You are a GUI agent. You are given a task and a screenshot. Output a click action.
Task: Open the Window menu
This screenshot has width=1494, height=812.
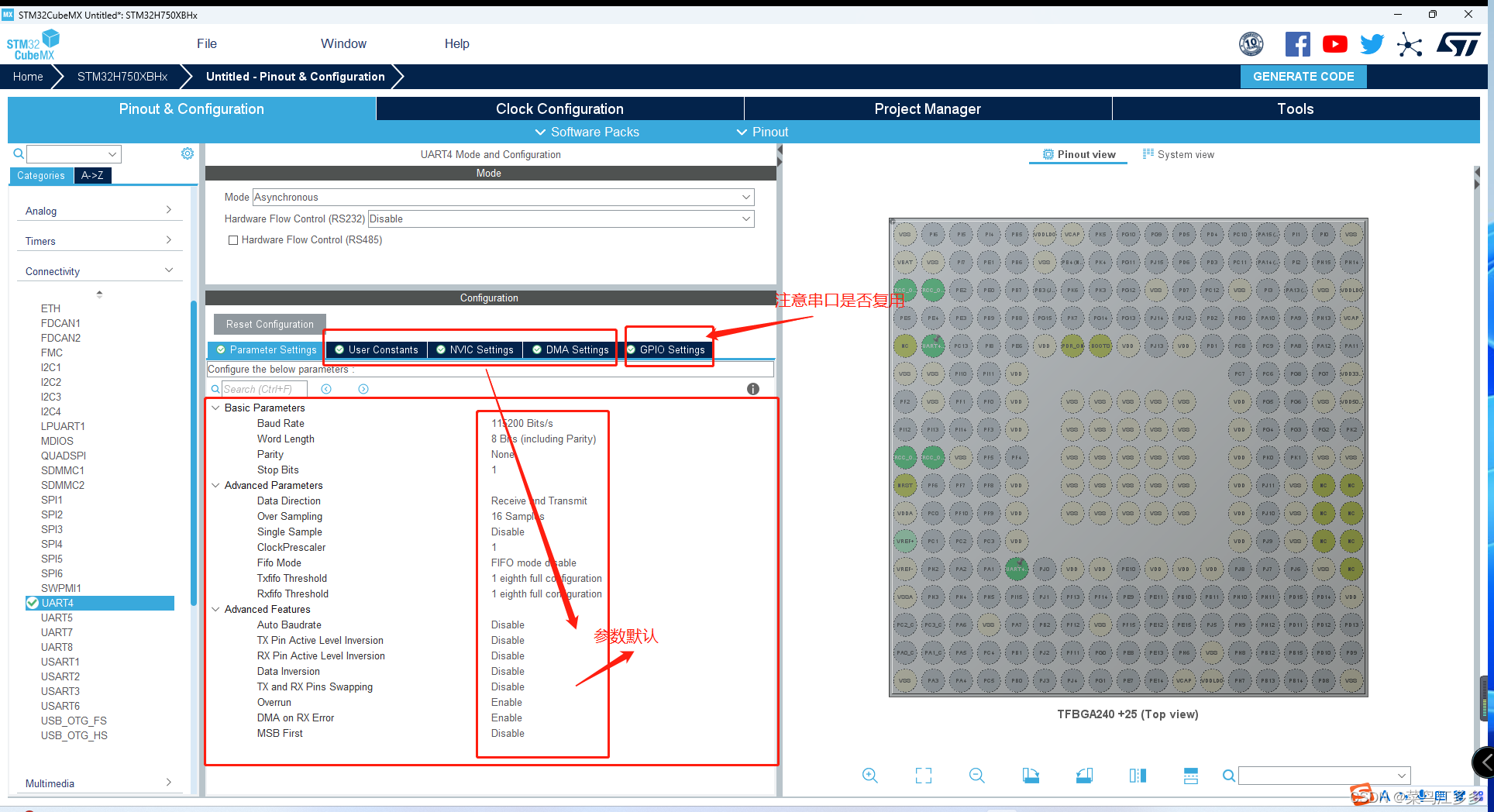point(343,43)
